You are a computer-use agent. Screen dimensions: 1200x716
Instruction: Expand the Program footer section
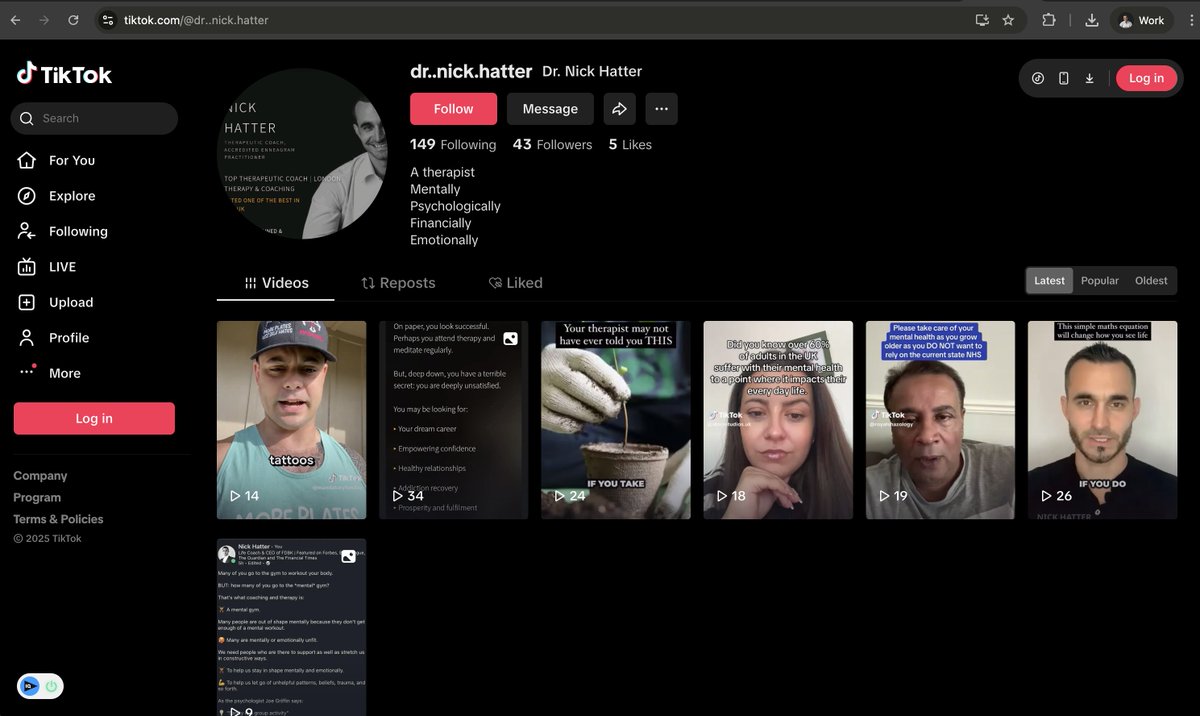pos(37,497)
